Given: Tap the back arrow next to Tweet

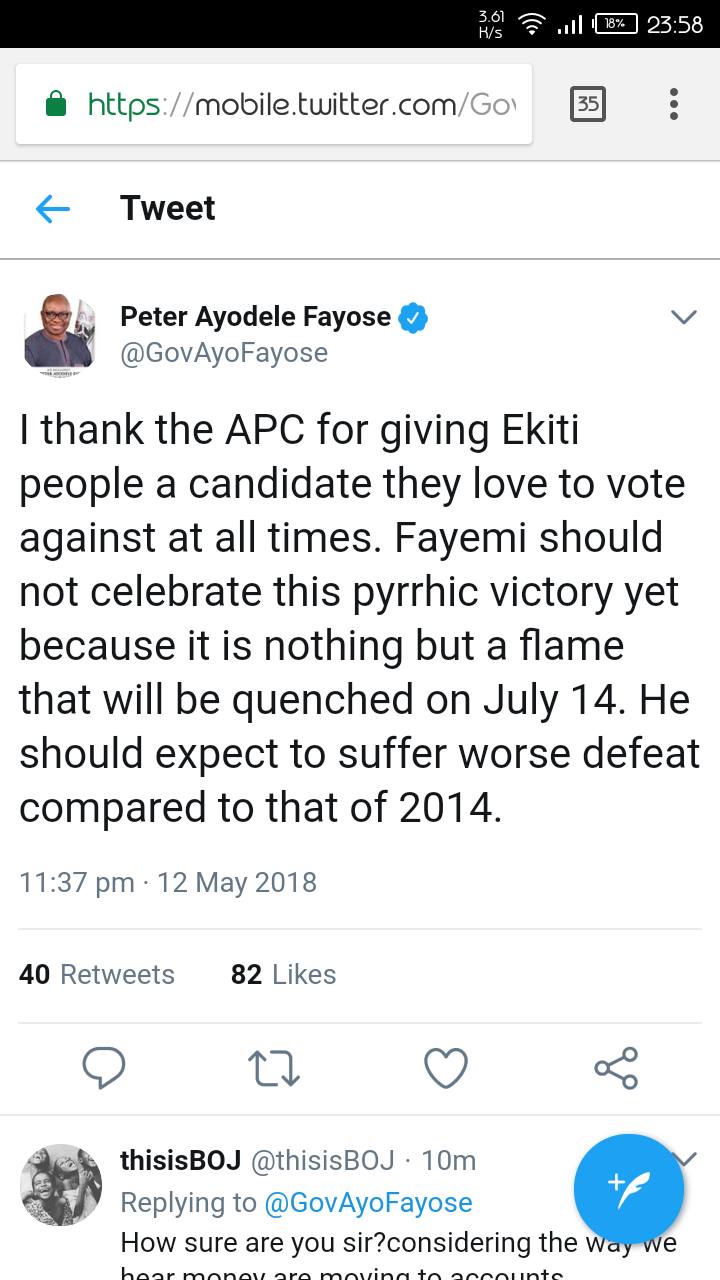Looking at the screenshot, I should pyautogui.click(x=53, y=208).
